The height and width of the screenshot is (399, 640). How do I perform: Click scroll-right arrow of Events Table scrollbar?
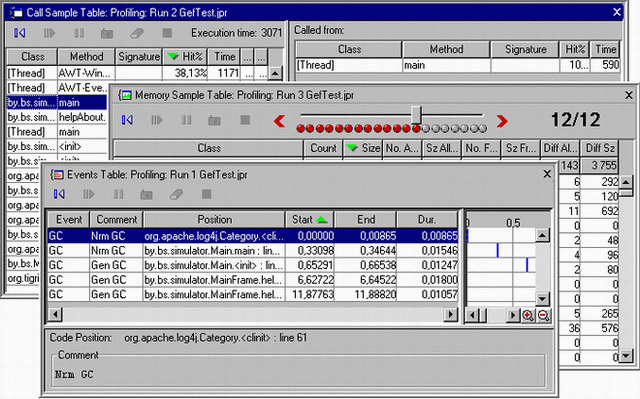tap(451, 315)
